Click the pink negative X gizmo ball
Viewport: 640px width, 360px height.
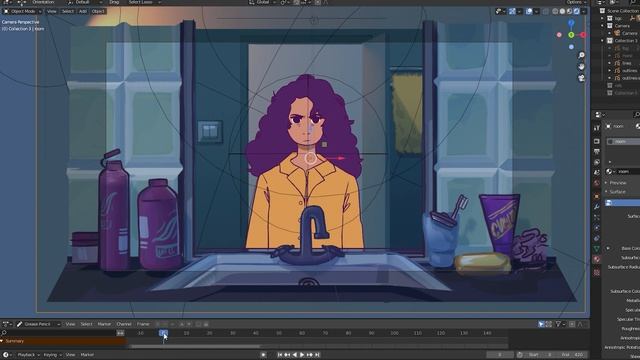(559, 35)
